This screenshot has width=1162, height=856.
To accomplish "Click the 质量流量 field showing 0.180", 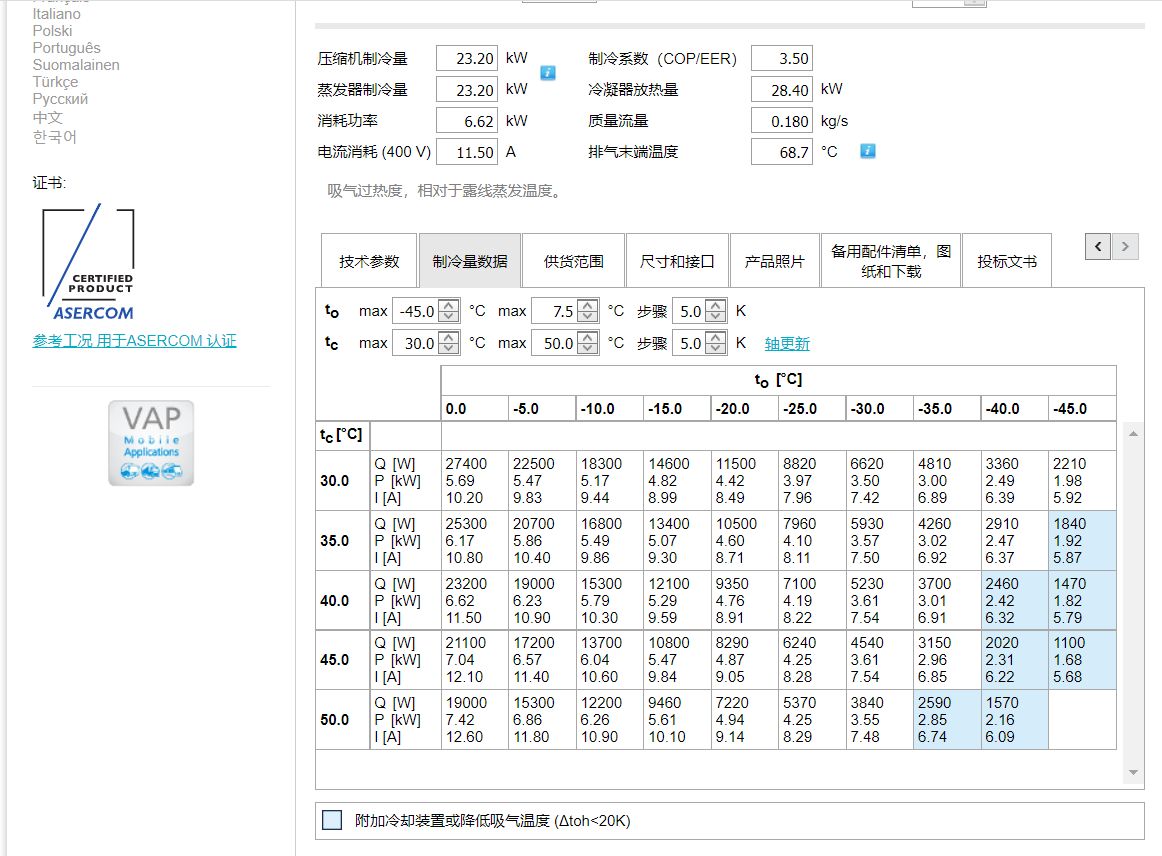I will [782, 121].
